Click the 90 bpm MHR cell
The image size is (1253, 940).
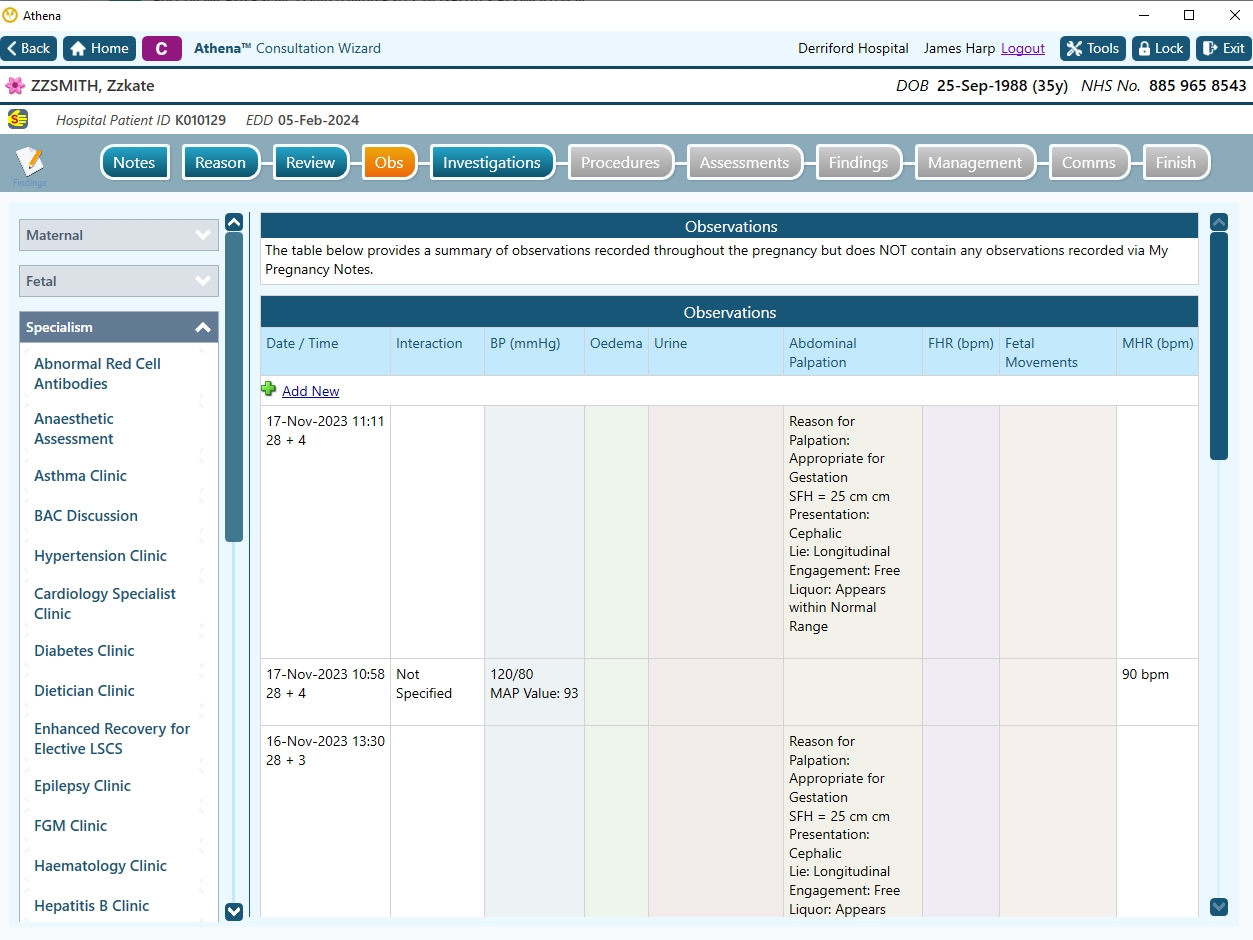[1157, 692]
